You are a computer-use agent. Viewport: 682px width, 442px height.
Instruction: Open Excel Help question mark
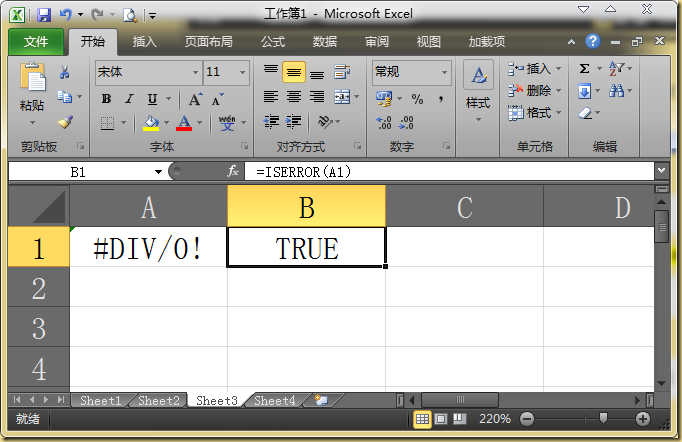[x=592, y=42]
